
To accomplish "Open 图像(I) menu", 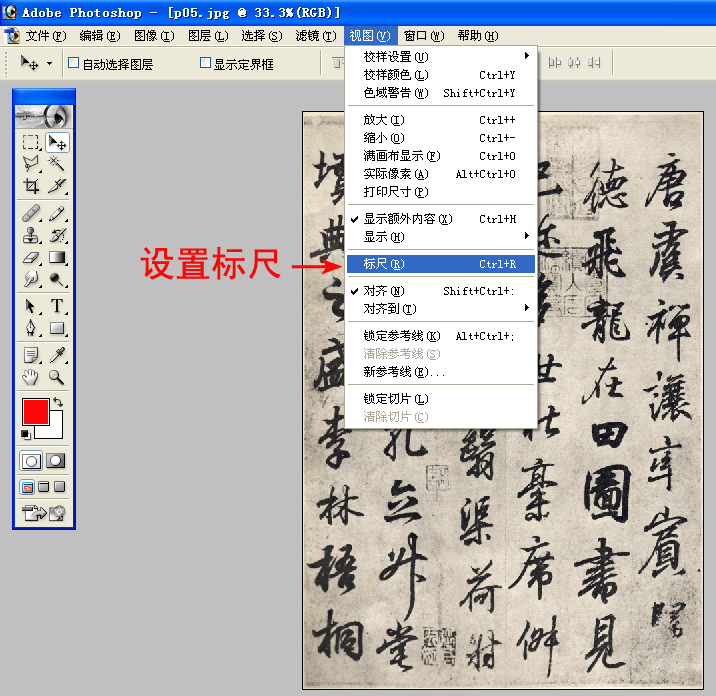I will 154,36.
